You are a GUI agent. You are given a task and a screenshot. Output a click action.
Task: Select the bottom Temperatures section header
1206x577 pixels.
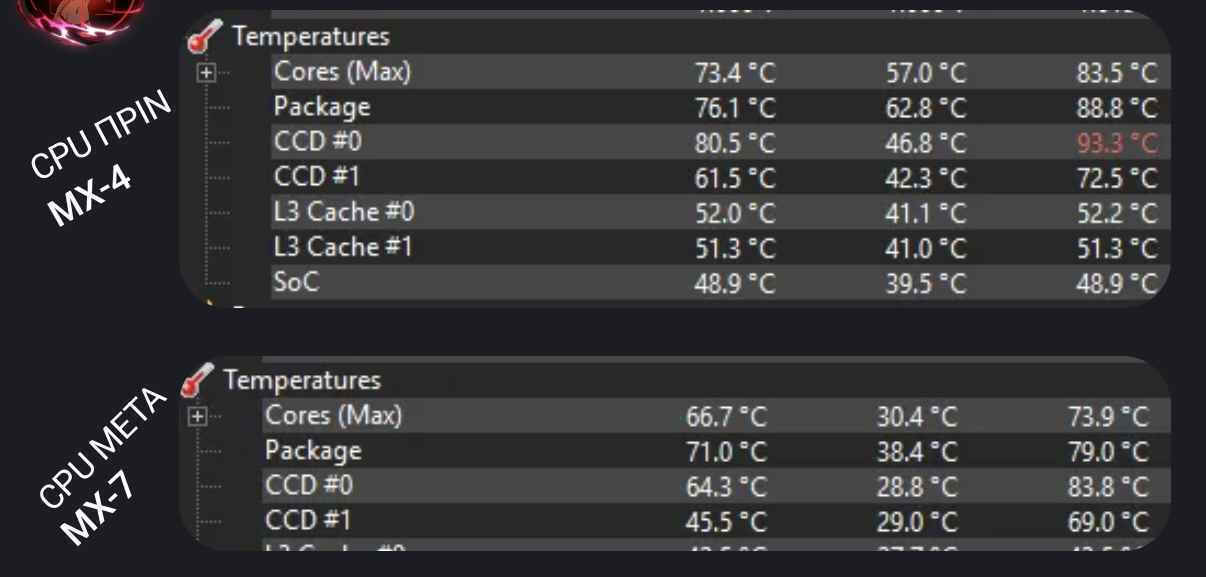[302, 381]
